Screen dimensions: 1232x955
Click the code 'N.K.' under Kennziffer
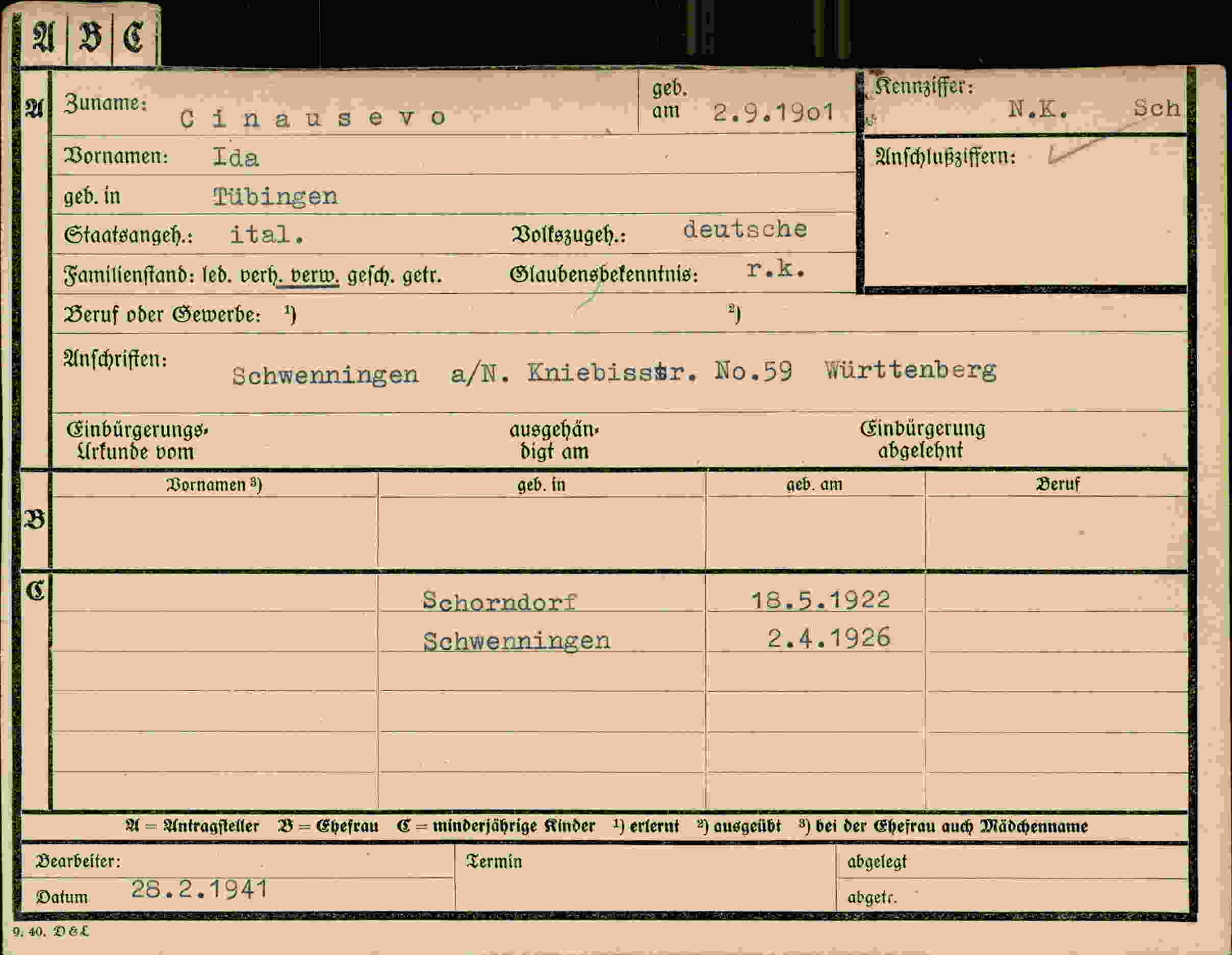click(x=1038, y=109)
